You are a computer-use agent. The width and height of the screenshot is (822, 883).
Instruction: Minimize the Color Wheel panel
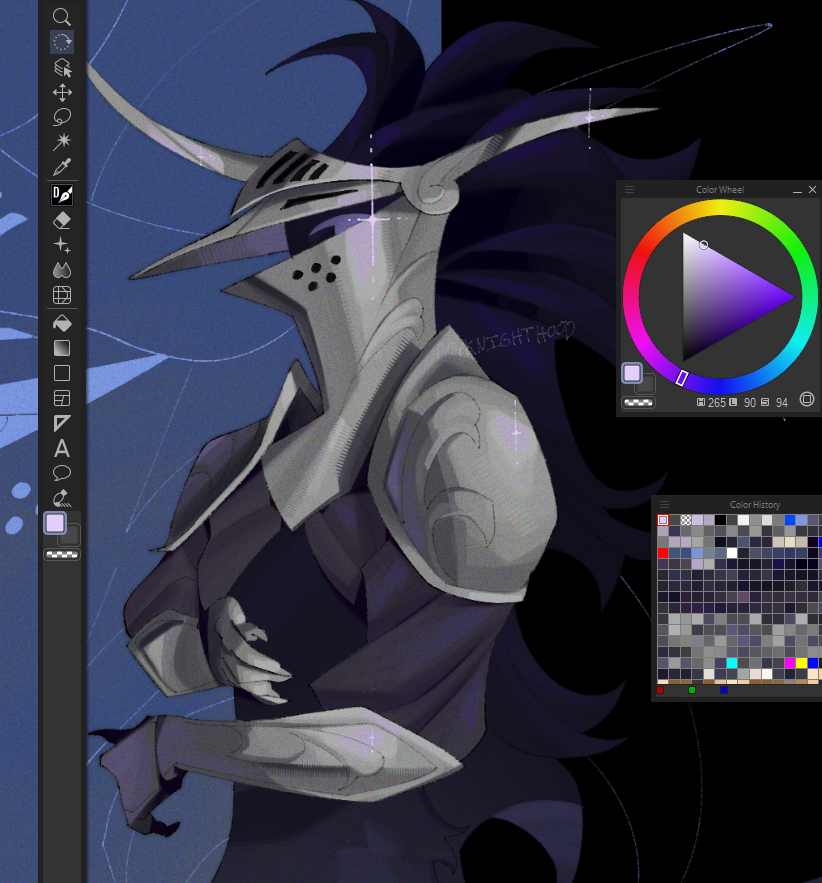click(x=798, y=190)
